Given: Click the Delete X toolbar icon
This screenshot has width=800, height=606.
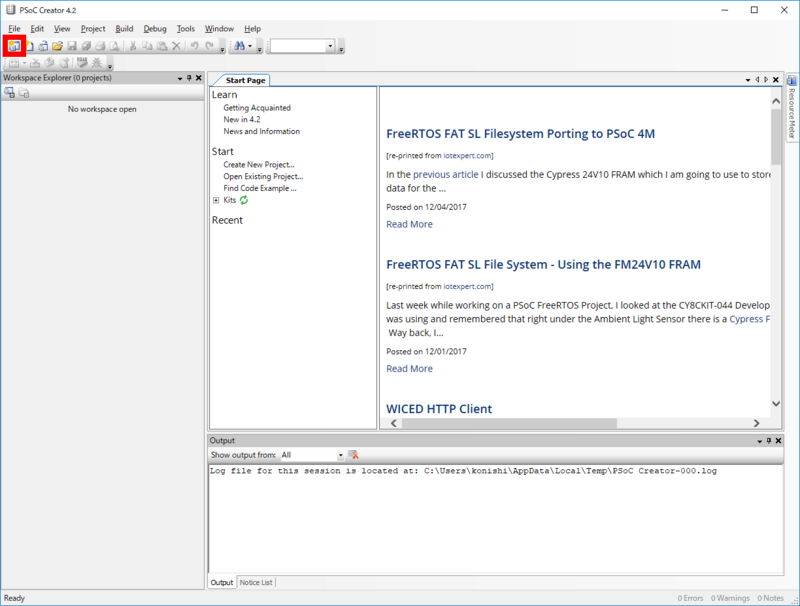Looking at the screenshot, I should [177, 46].
